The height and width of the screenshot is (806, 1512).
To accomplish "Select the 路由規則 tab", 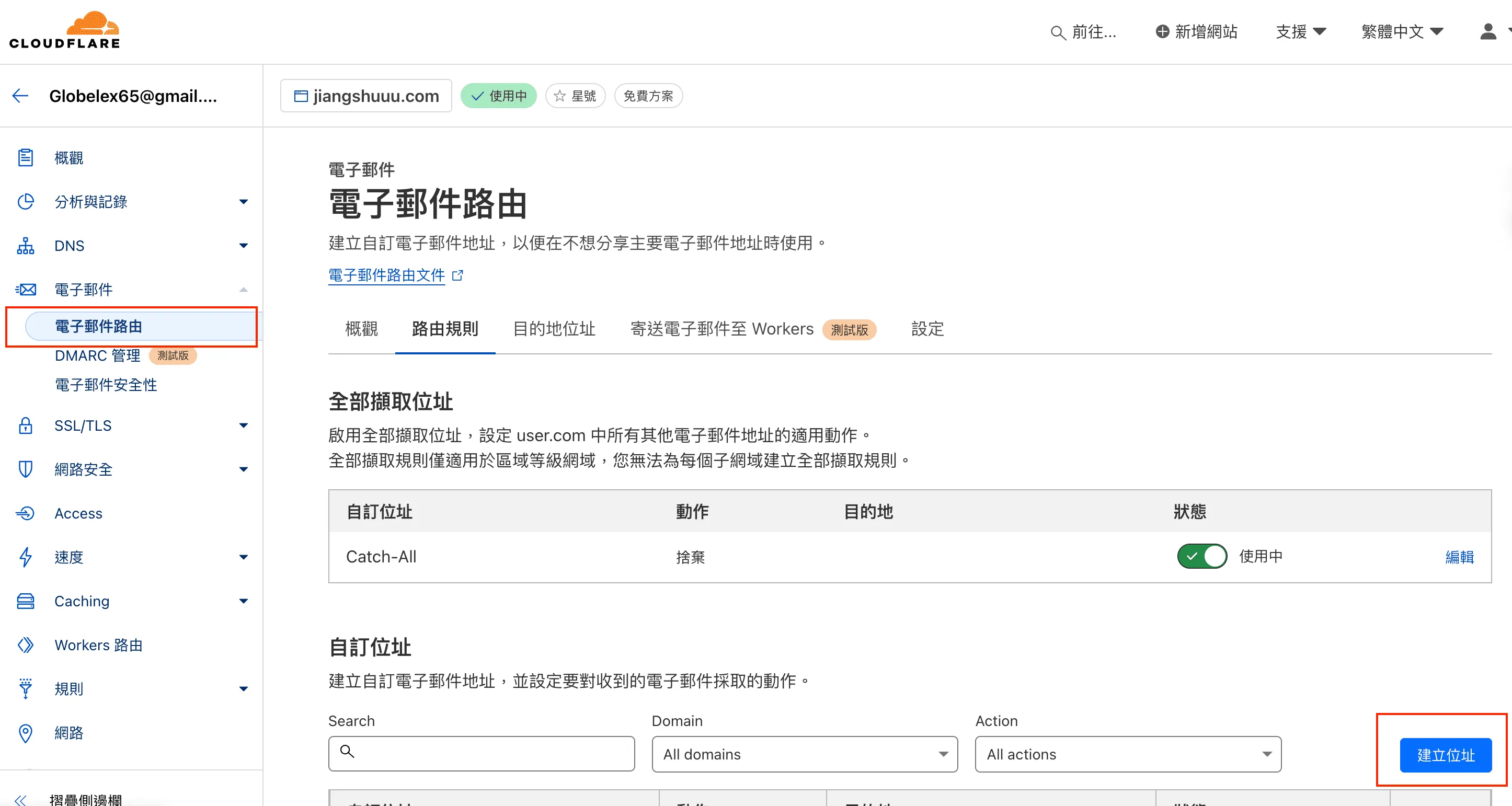I will pos(445,329).
